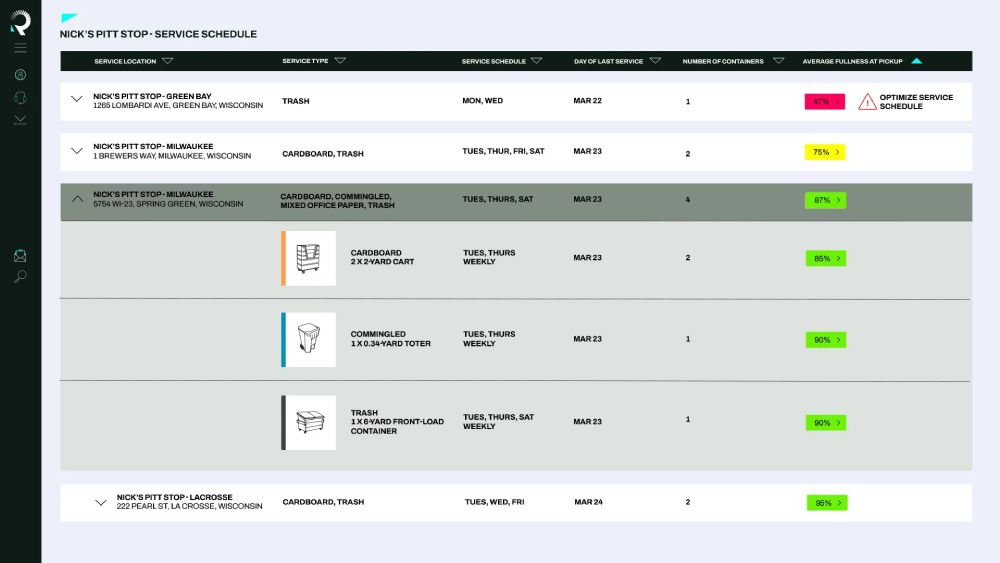Open the hamburger menu in the sidebar
1000x563 pixels.
pos(20,48)
